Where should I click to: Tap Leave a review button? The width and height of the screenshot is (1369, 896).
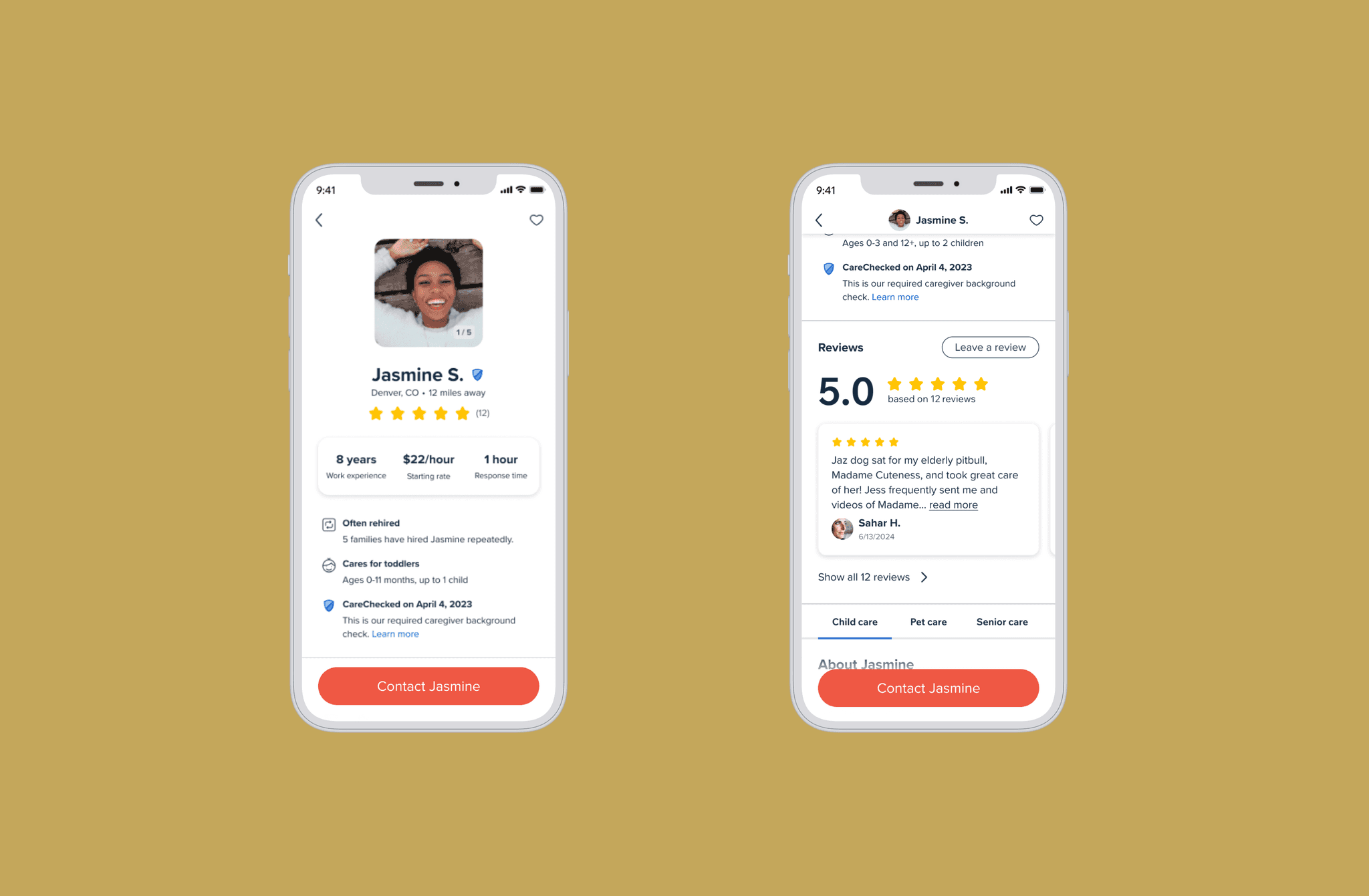[x=990, y=347]
